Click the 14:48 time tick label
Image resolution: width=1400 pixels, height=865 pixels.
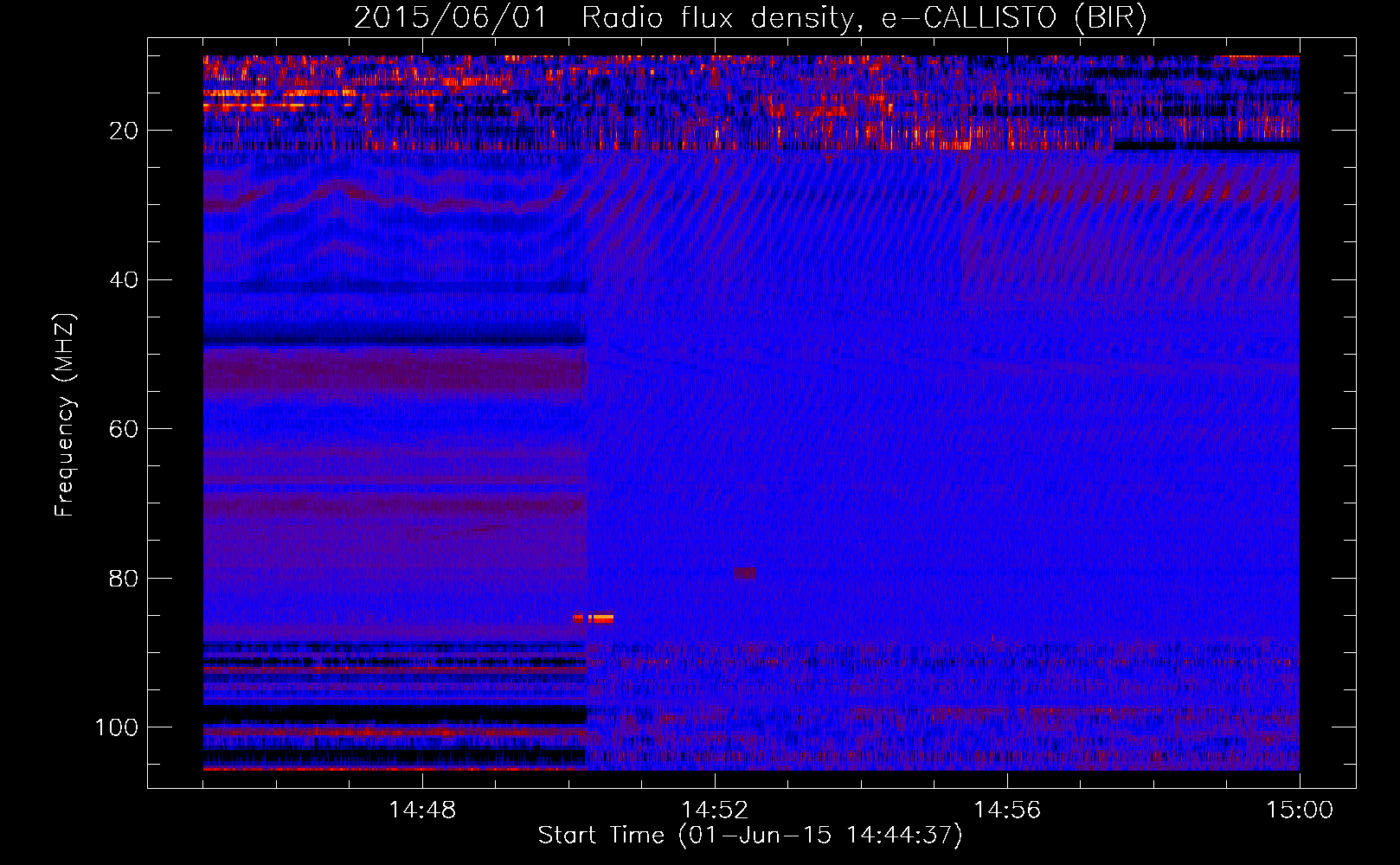pyautogui.click(x=422, y=811)
